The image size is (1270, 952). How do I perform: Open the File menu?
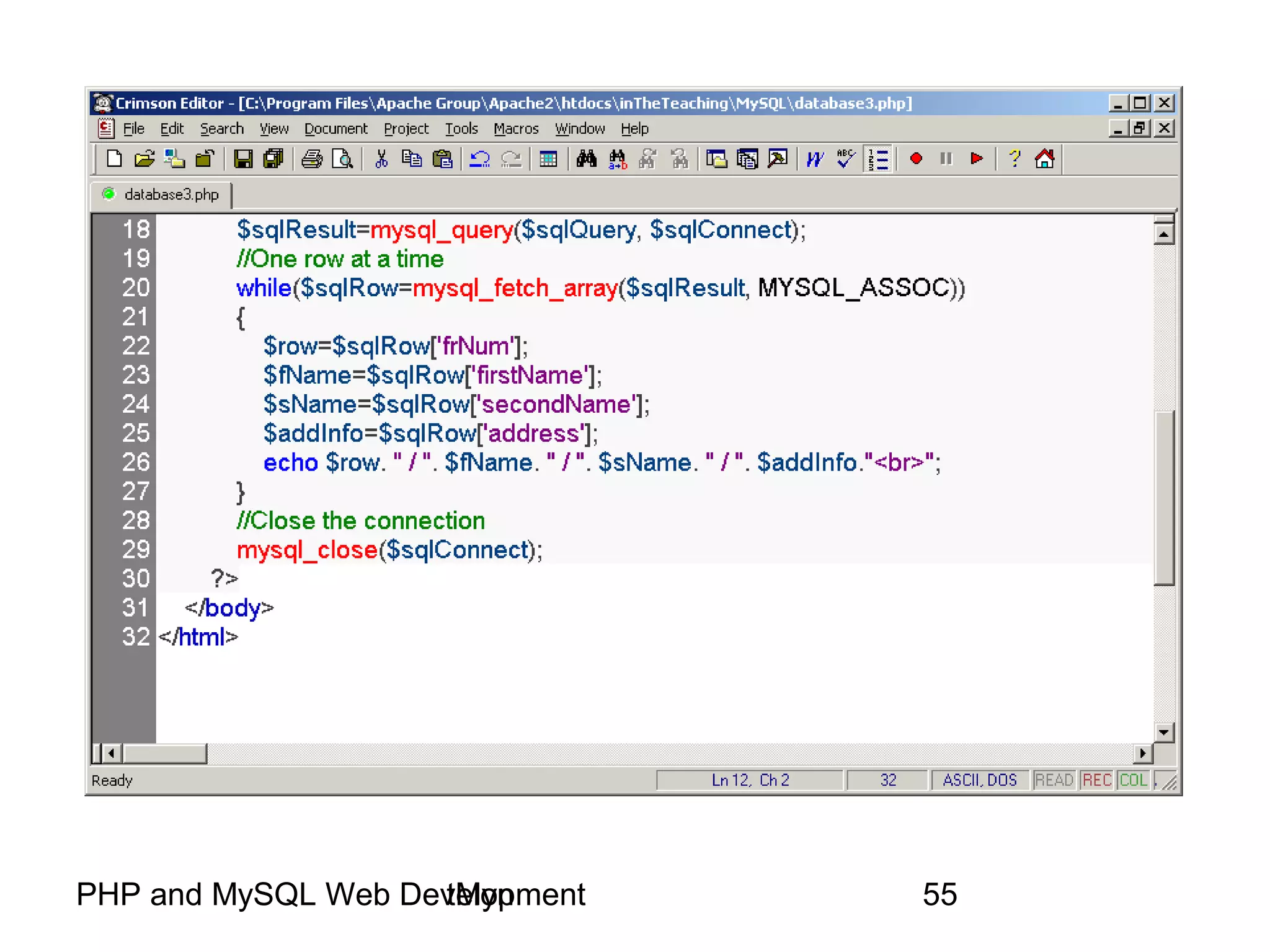pos(133,129)
